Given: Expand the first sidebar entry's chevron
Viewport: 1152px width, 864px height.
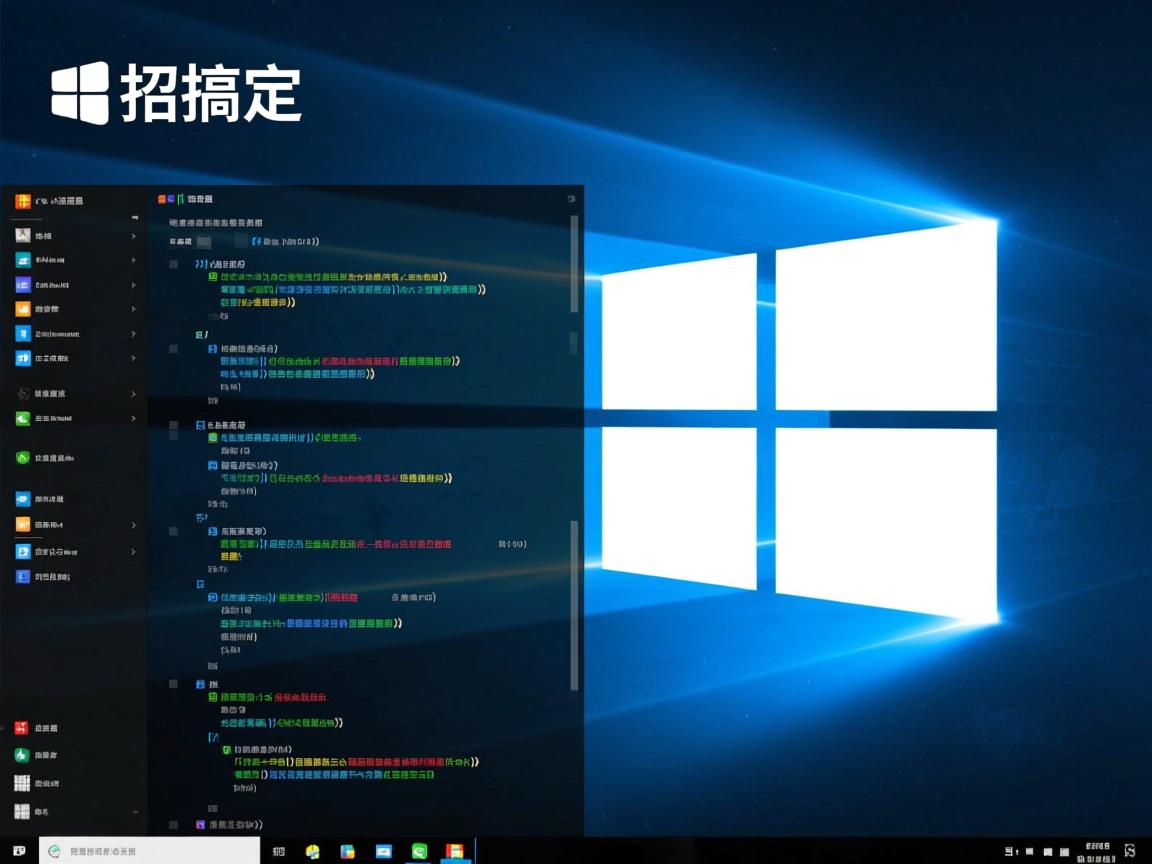Looking at the screenshot, I should [x=133, y=234].
